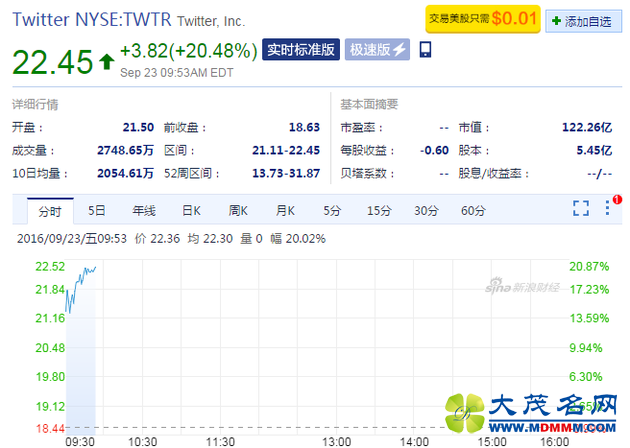Click the green plus in 添加自选
Viewport: 630px width, 448px height.
pos(556,20)
